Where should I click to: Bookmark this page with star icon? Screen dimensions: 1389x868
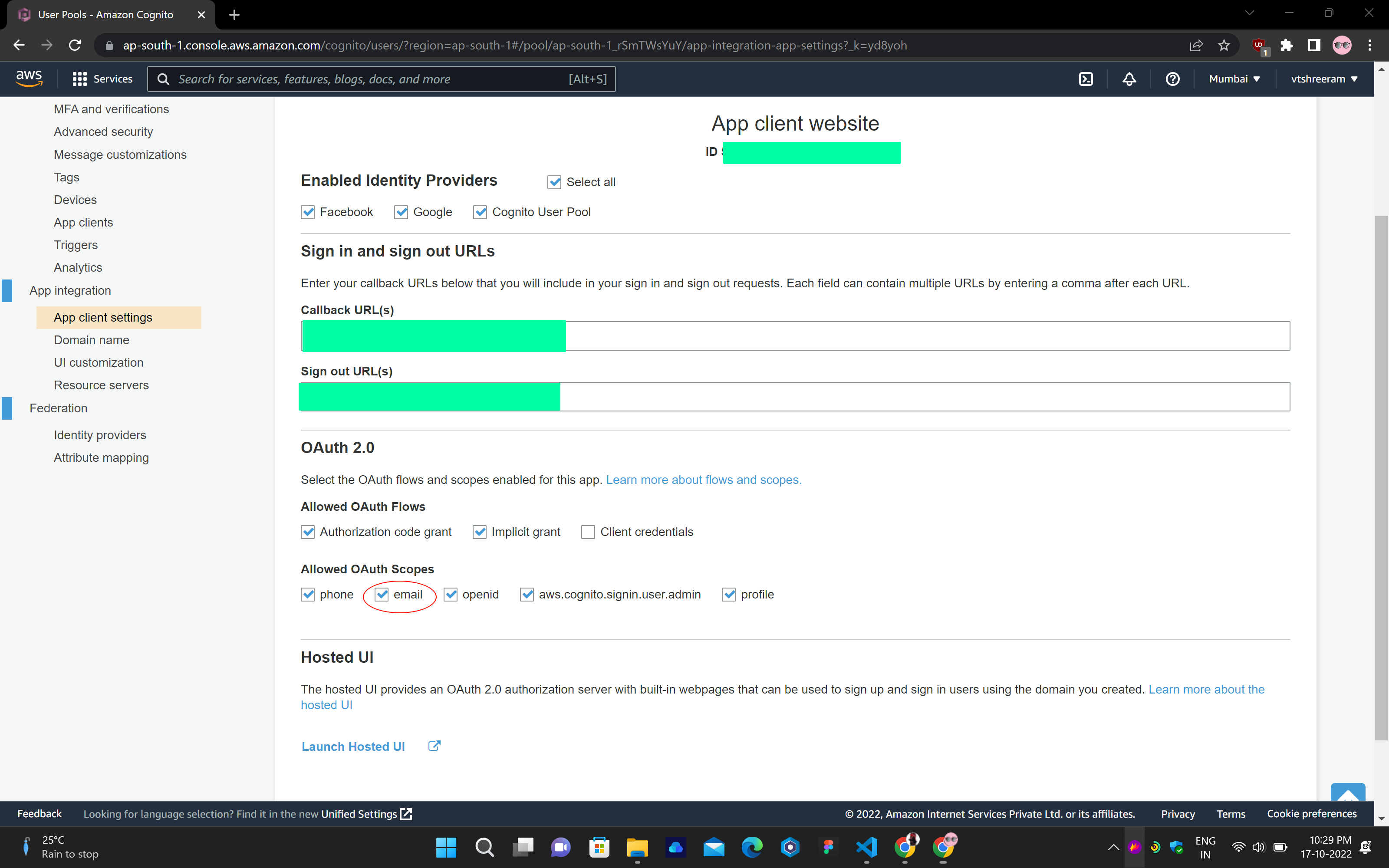pyautogui.click(x=1224, y=45)
